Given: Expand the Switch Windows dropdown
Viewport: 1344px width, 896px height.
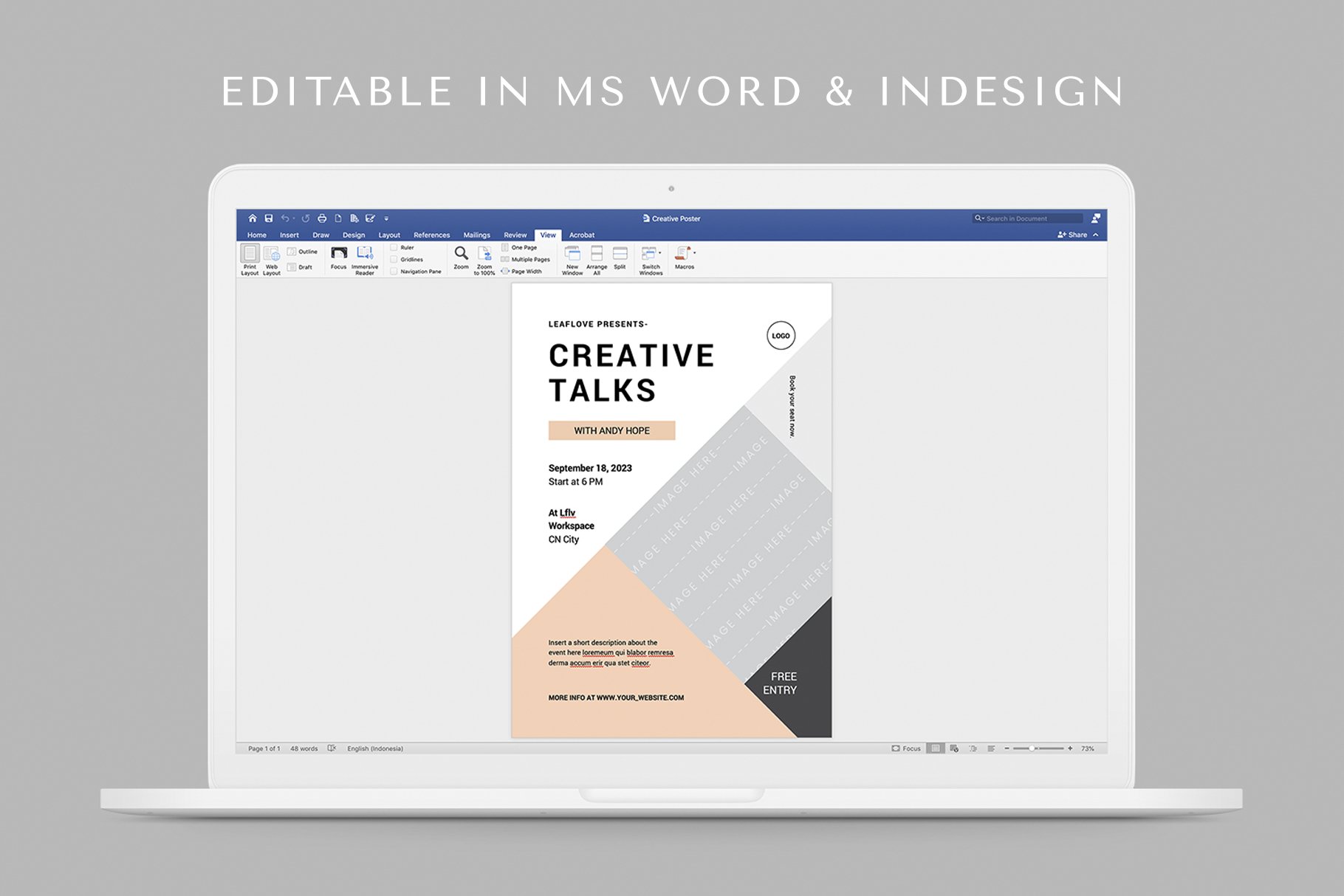Looking at the screenshot, I should click(x=659, y=252).
